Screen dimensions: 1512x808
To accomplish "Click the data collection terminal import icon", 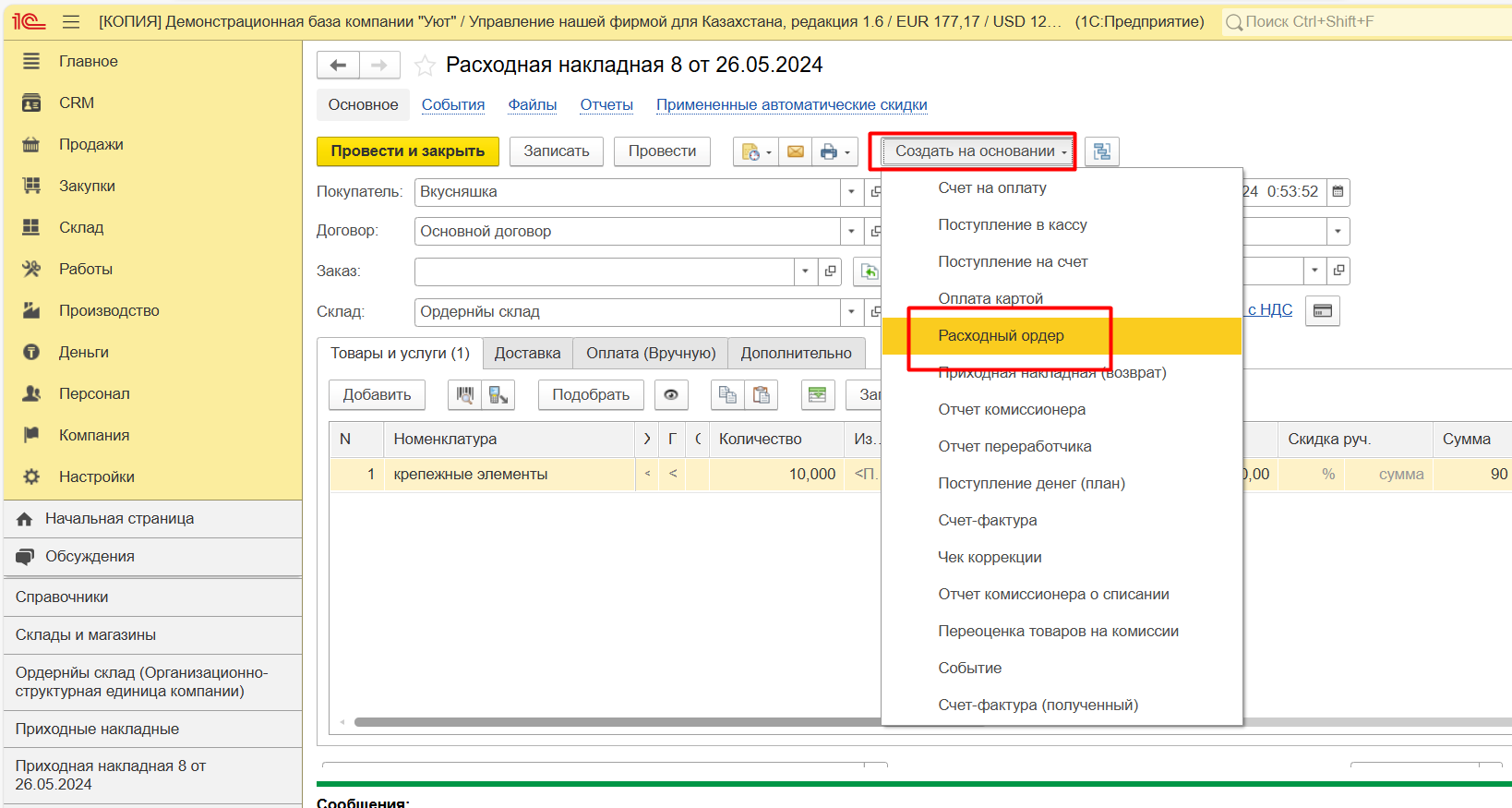I will [498, 395].
